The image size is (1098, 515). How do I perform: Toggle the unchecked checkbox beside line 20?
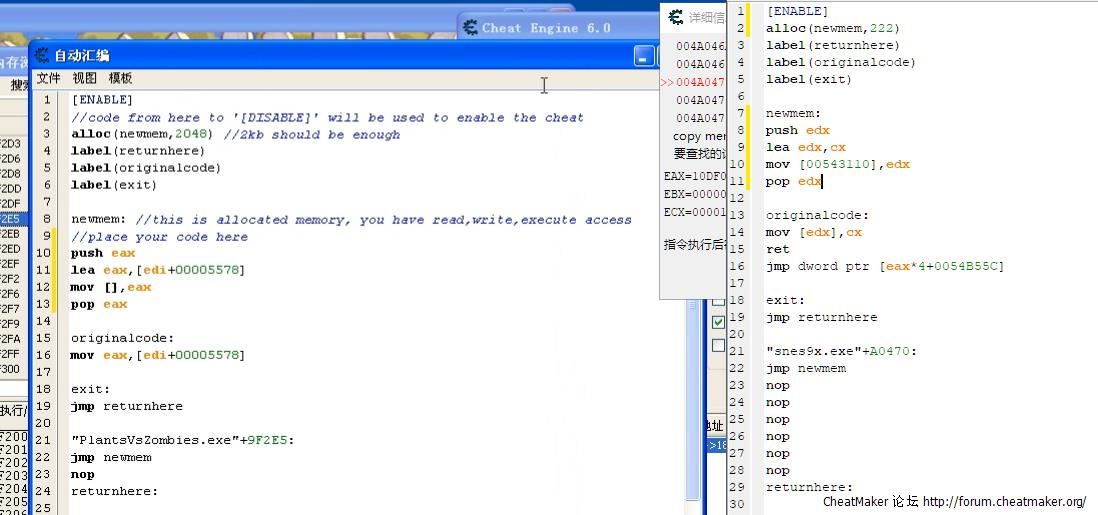tap(718, 345)
